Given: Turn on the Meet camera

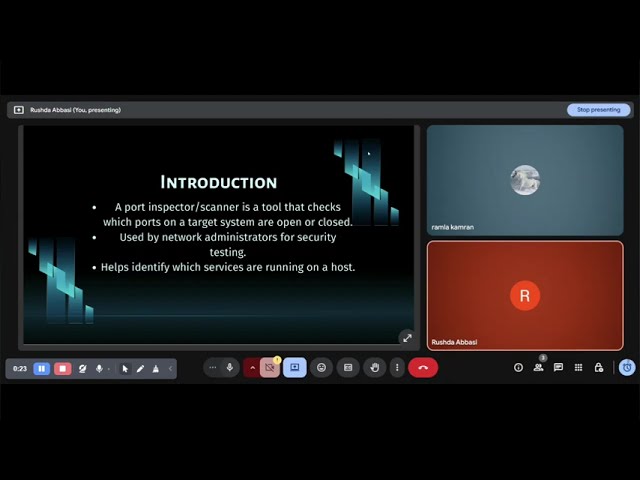Looking at the screenshot, I should [x=270, y=368].
